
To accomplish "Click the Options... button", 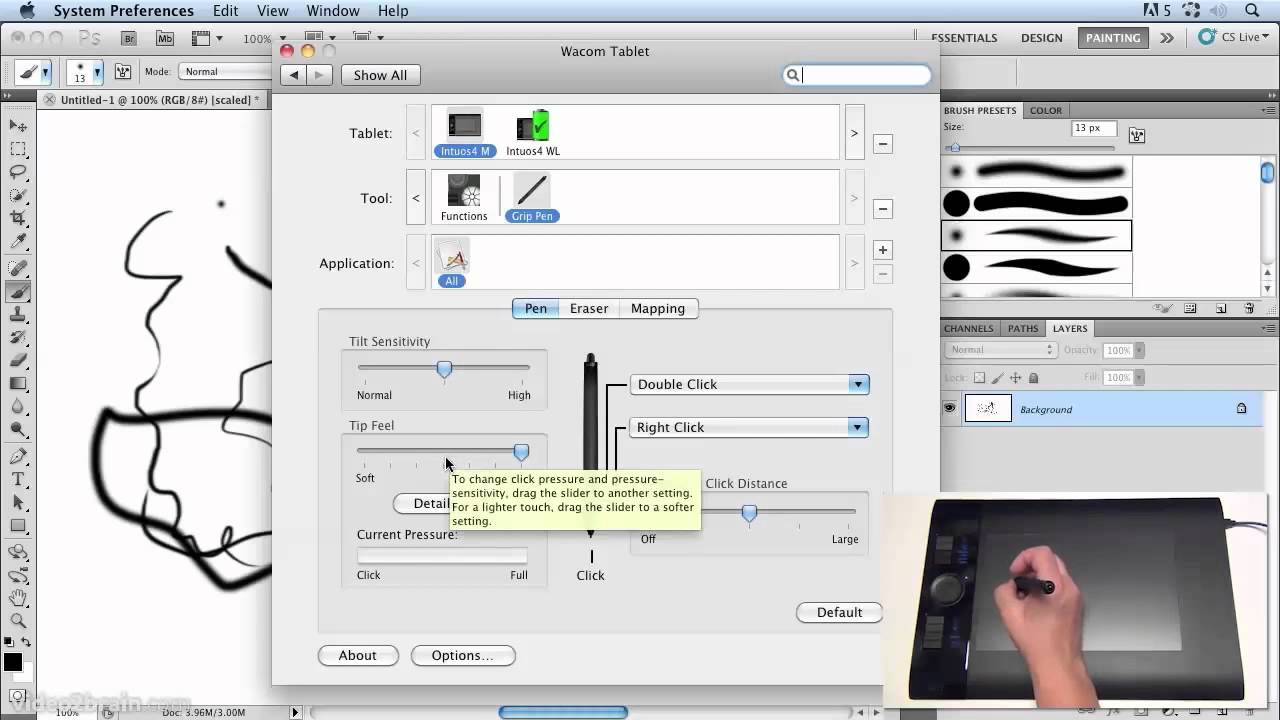I will 462,655.
